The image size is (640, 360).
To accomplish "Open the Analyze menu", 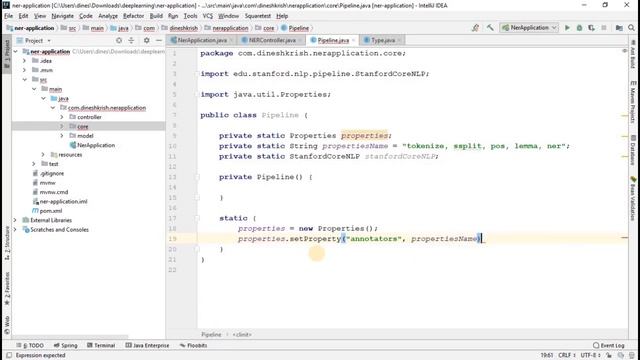I will coord(108,16).
